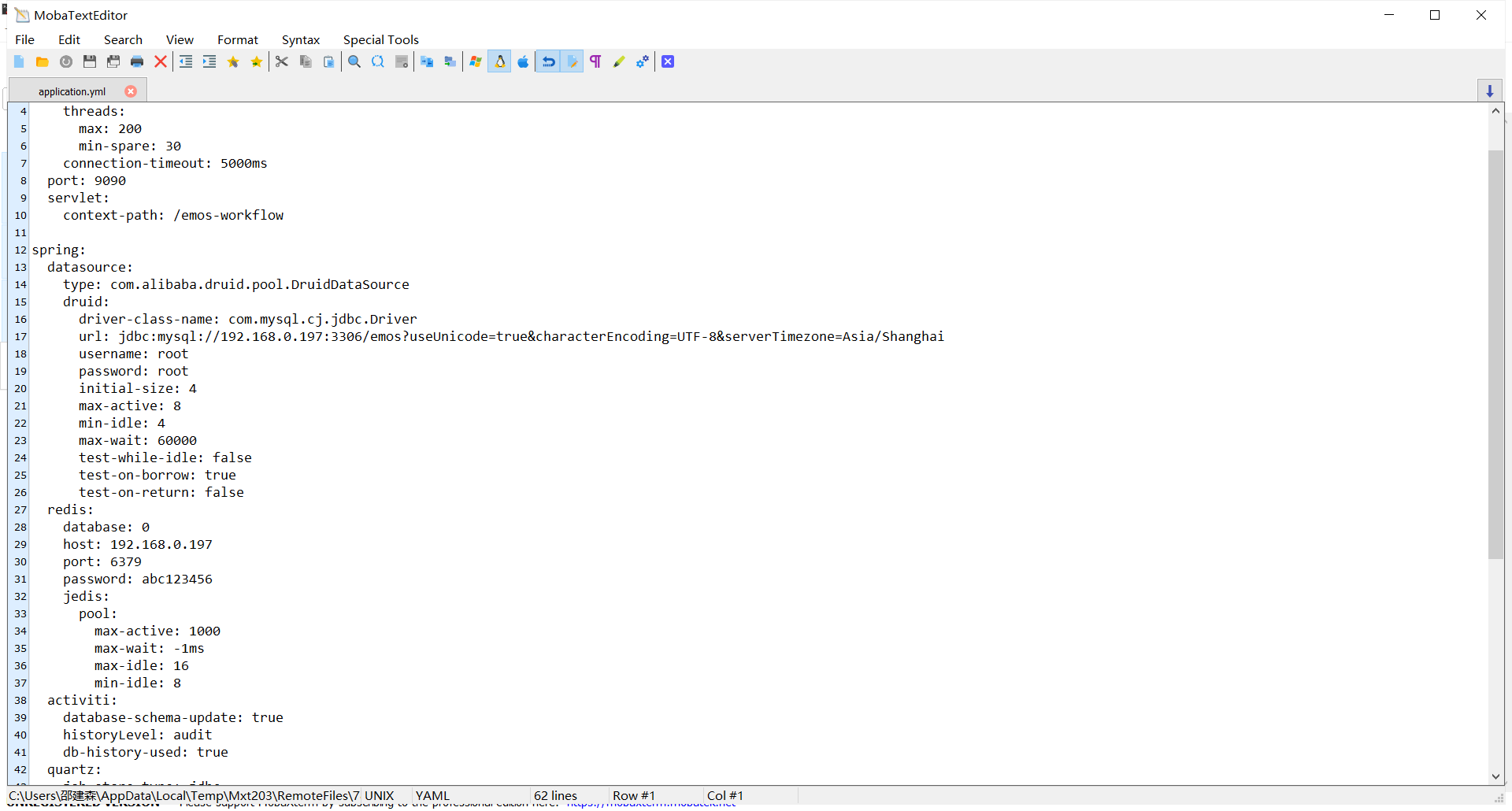Screen dimensions: 1512x811
Task: Show special characters pilcrow icon
Action: pos(595,61)
